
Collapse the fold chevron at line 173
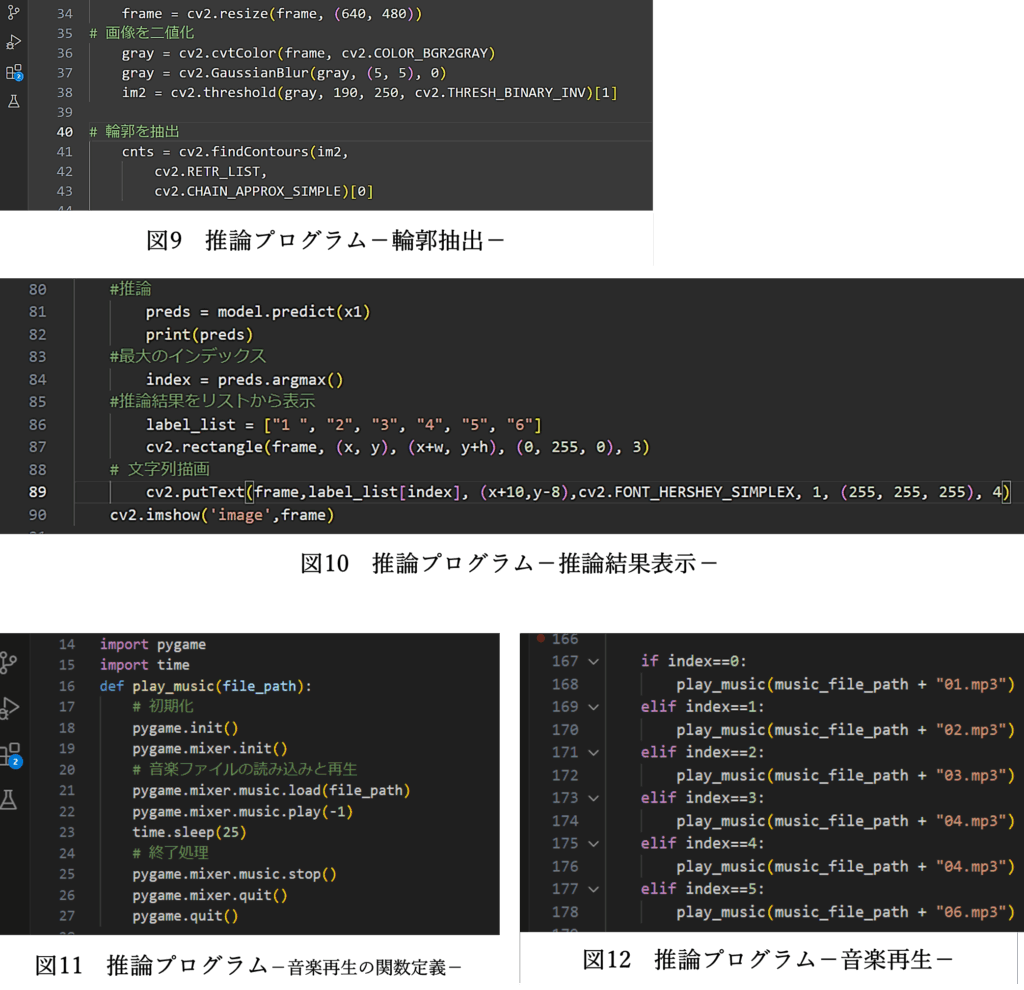pyautogui.click(x=593, y=798)
